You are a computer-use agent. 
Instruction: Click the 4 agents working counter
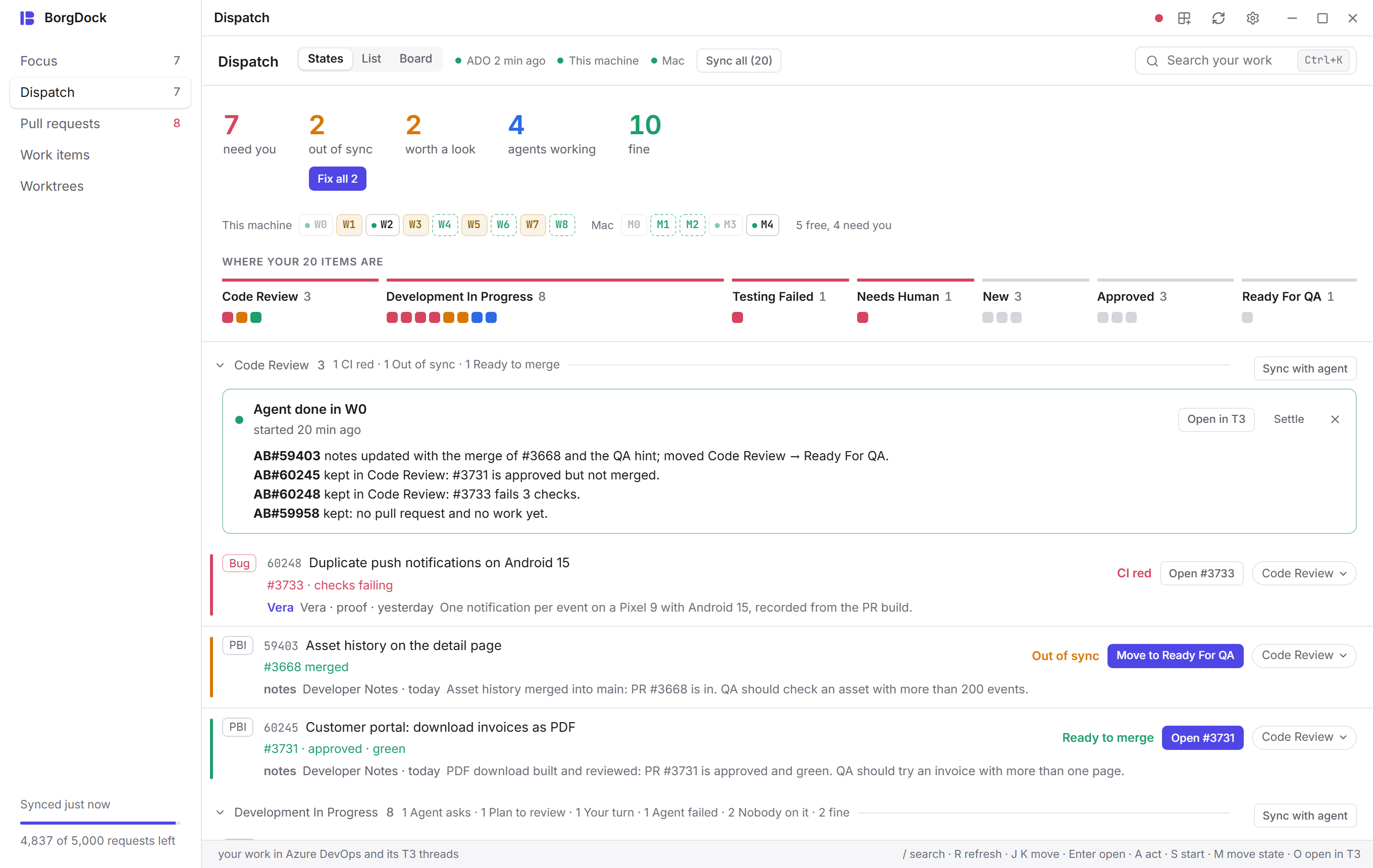tap(551, 134)
